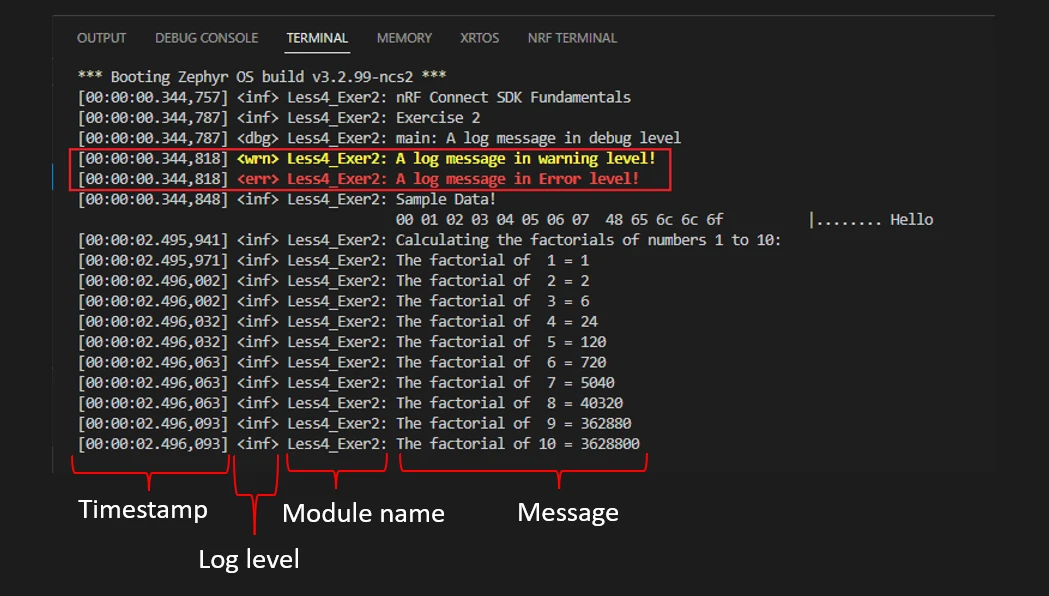Screen dimensions: 1049x596
Task: Select the TERMINAL tab
Action: coord(317,38)
